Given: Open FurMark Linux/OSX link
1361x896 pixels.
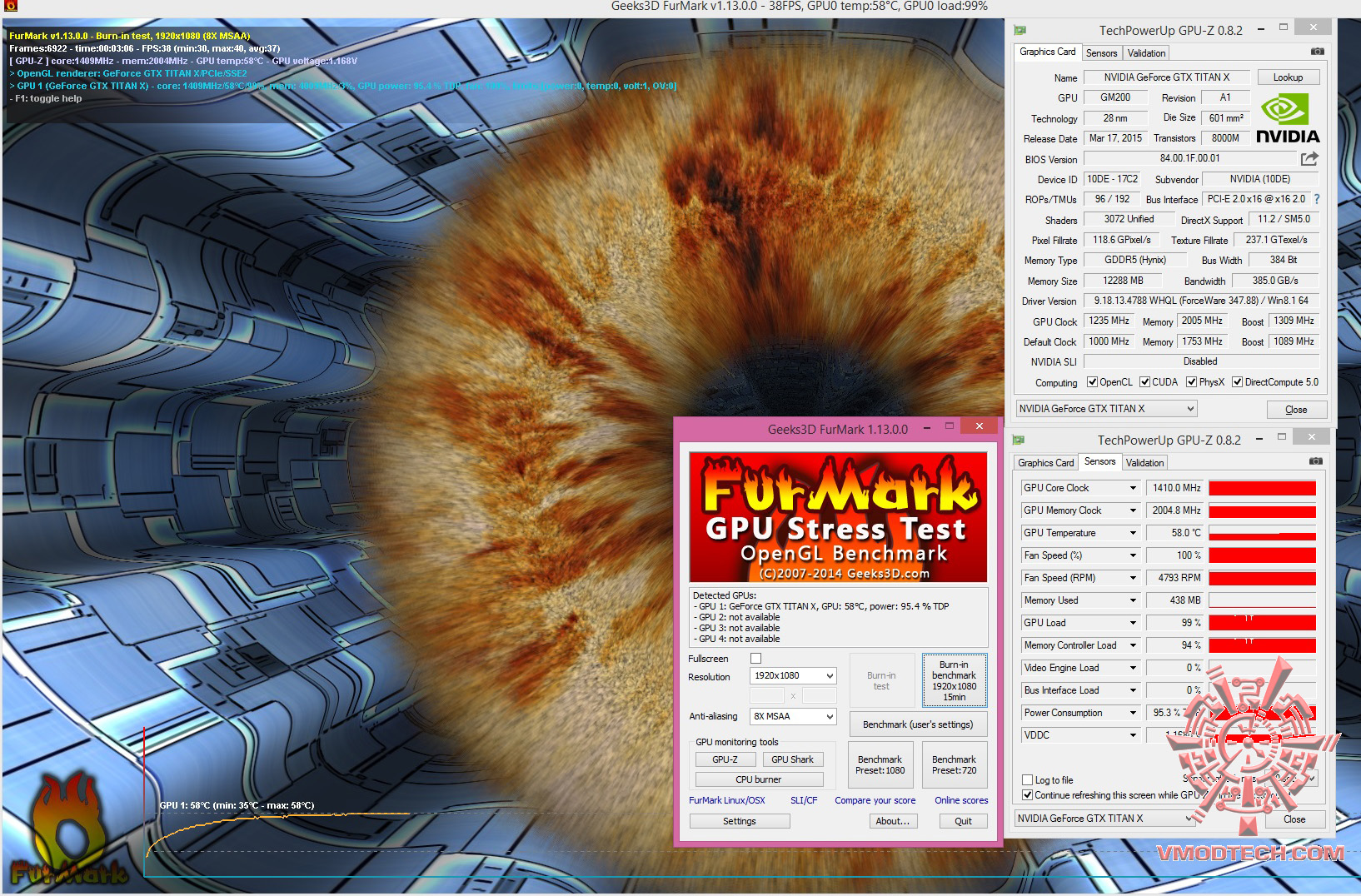Looking at the screenshot, I should (726, 800).
